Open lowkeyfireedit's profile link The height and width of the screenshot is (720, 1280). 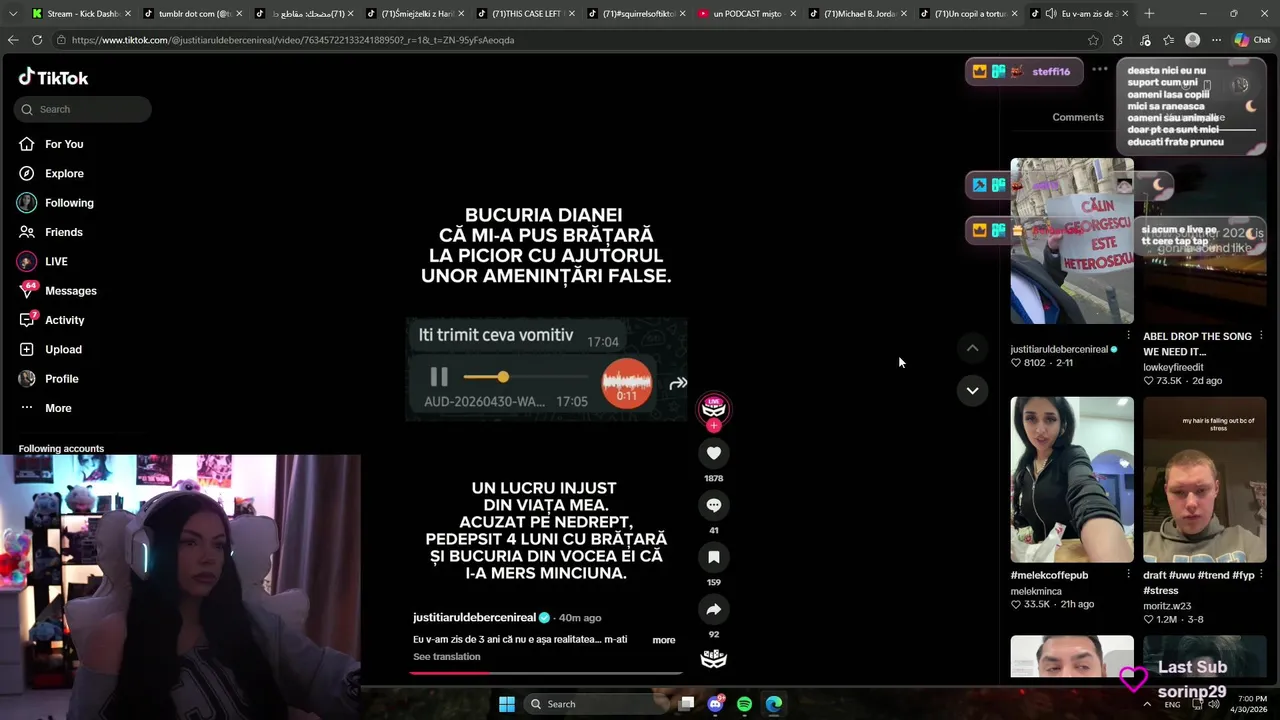pyautogui.click(x=1174, y=367)
